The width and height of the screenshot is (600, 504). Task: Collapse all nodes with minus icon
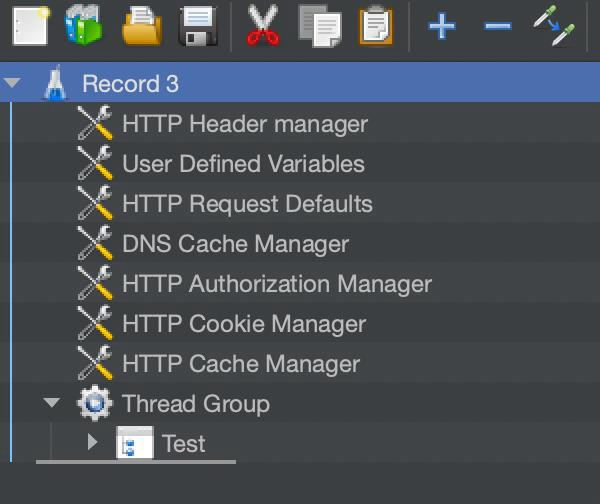pos(497,26)
